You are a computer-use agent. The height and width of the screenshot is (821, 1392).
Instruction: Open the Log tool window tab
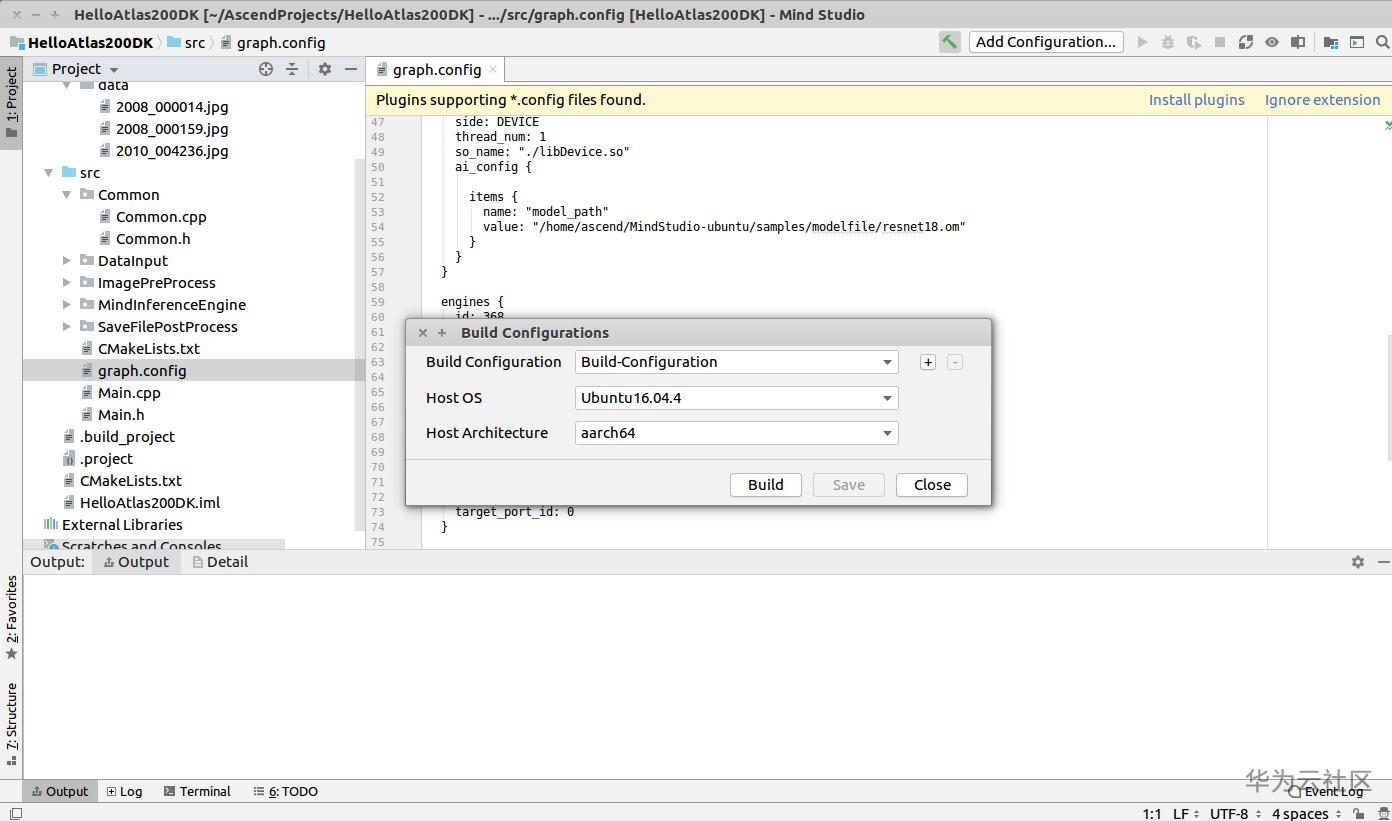(125, 791)
